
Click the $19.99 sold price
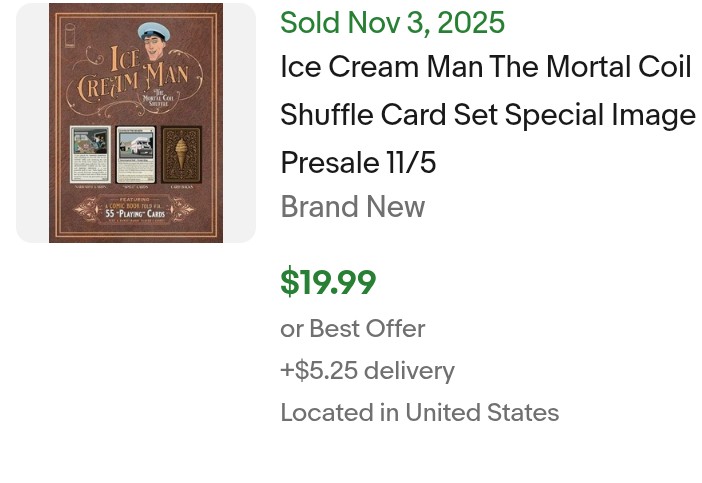pos(328,283)
